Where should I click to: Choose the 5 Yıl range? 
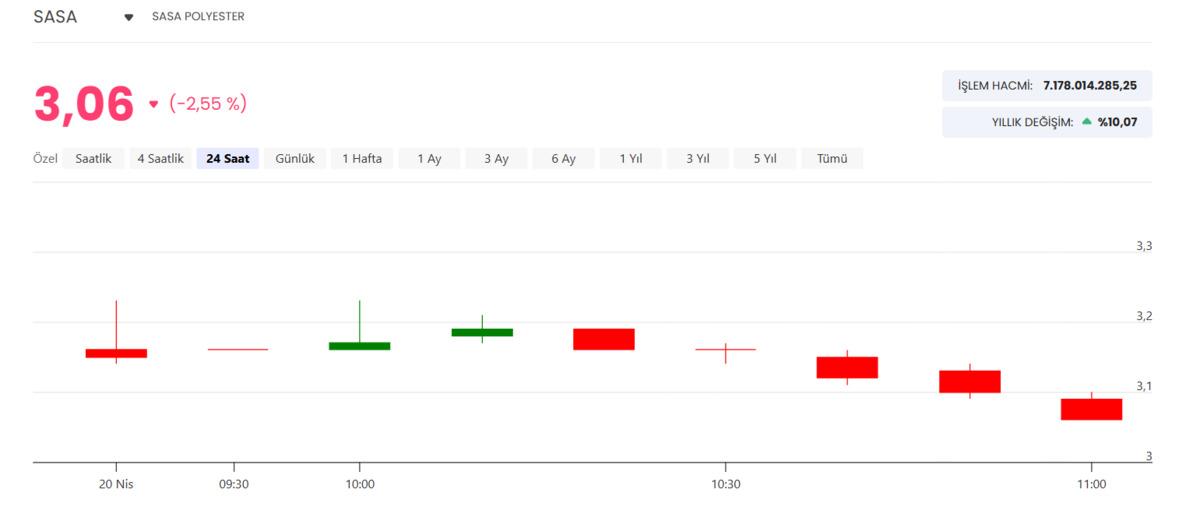(764, 158)
